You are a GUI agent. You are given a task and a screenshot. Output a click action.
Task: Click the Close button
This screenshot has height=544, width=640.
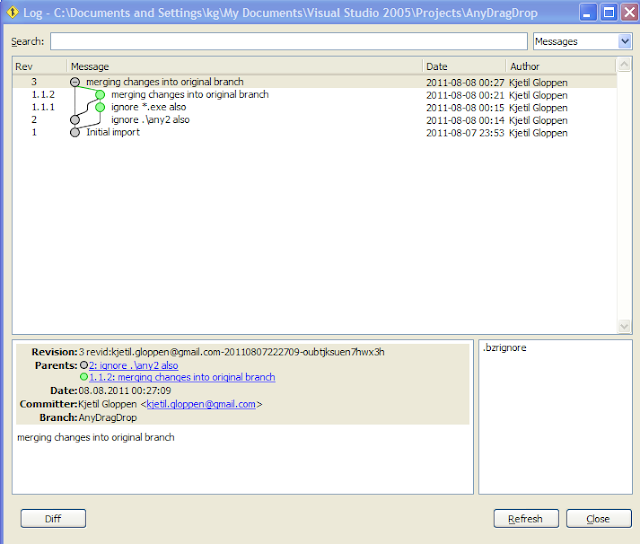598,519
